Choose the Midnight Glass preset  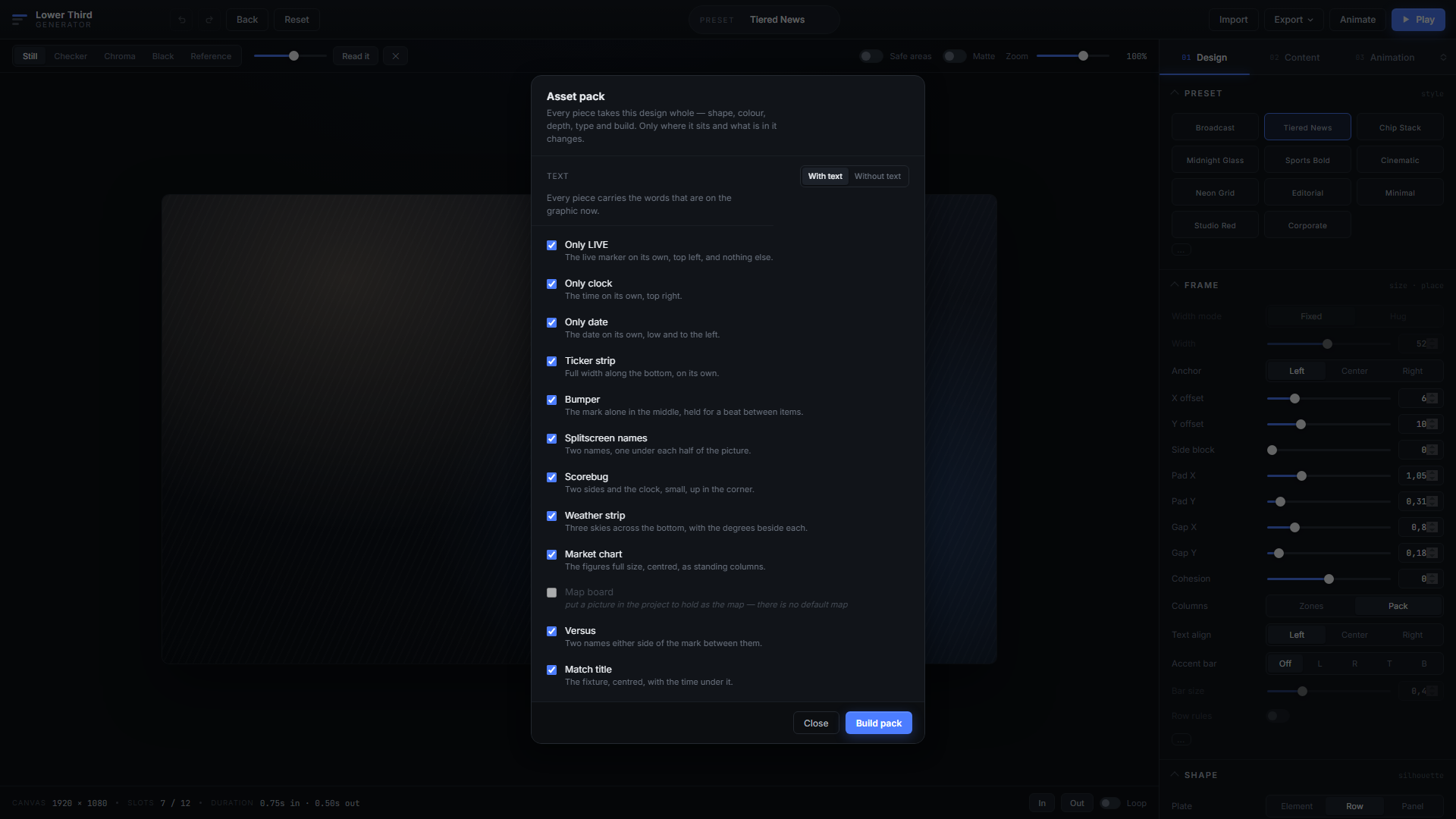point(1215,161)
